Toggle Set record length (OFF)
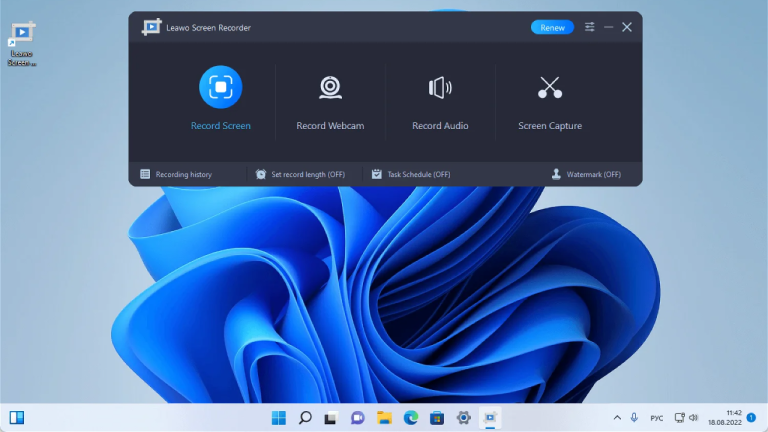768x432 pixels. (x=300, y=174)
